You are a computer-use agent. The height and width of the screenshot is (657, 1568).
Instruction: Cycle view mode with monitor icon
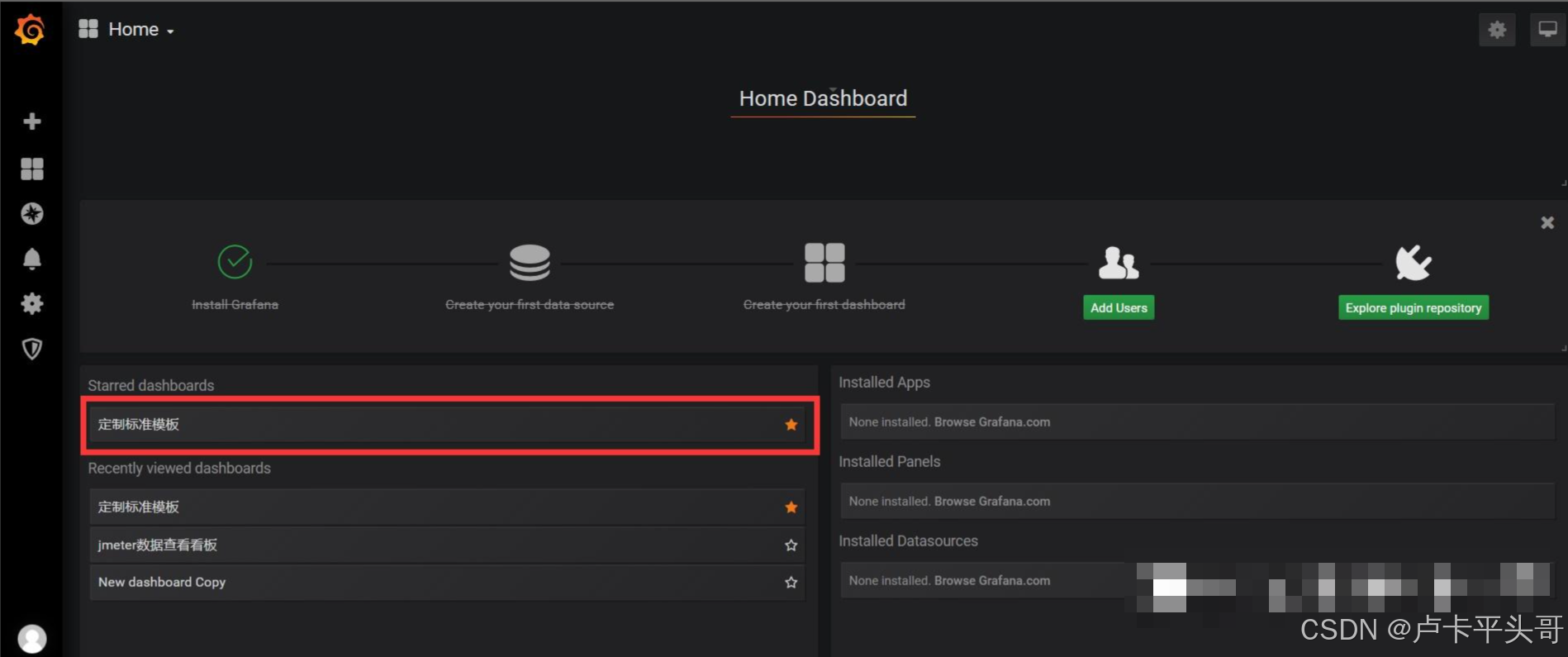pos(1547,31)
